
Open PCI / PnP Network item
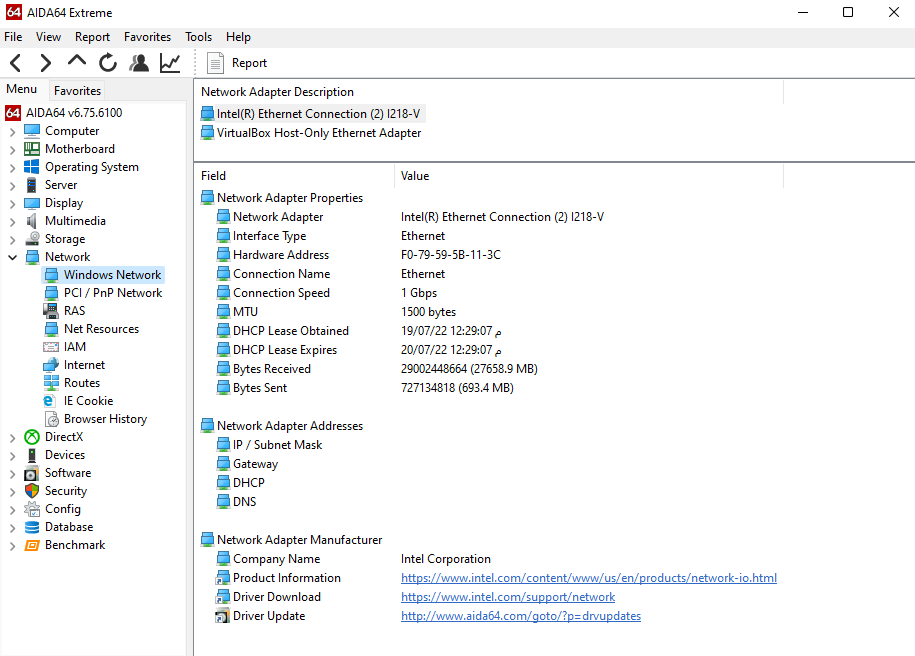pos(113,293)
